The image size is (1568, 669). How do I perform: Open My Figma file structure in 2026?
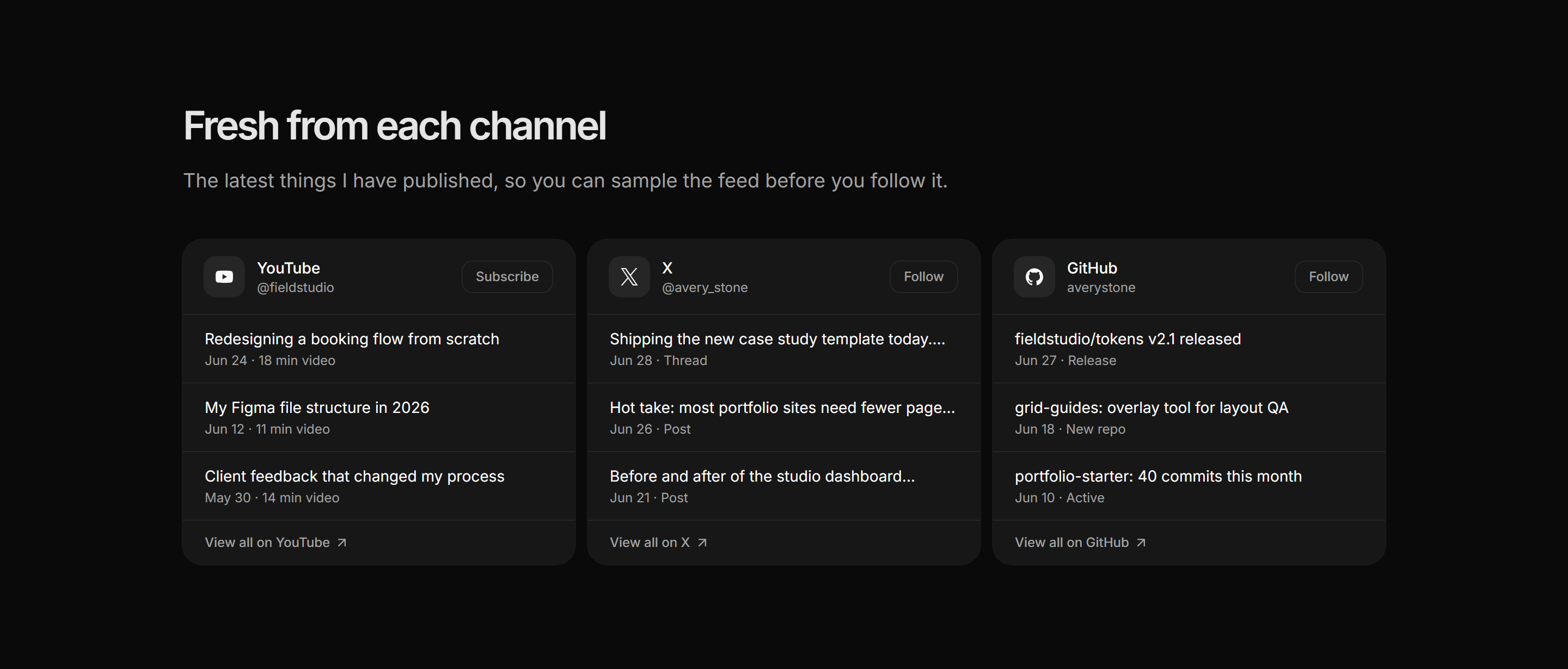coord(378,417)
